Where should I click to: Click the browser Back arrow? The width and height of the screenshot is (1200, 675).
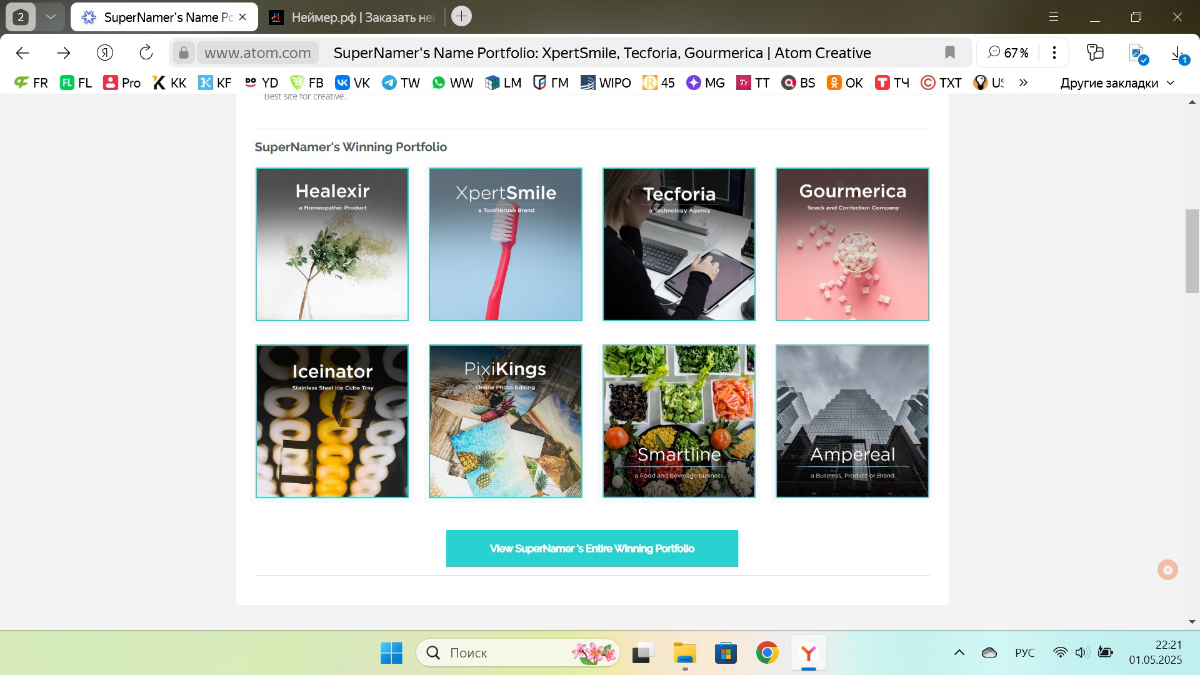coord(23,53)
